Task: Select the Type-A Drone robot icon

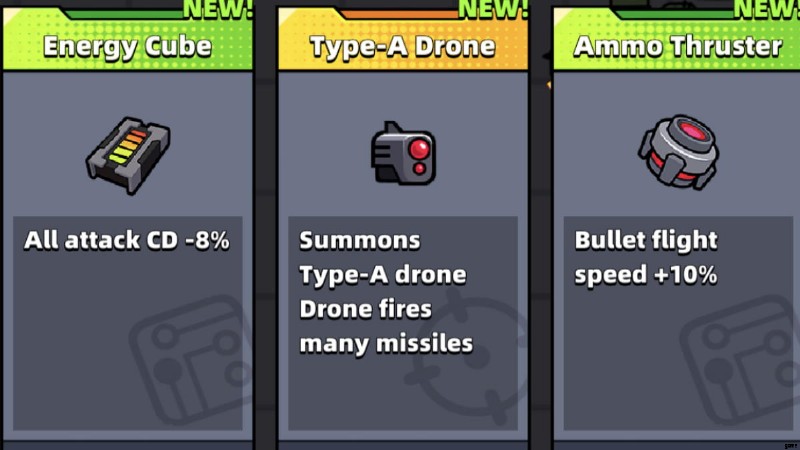Action: tap(403, 154)
